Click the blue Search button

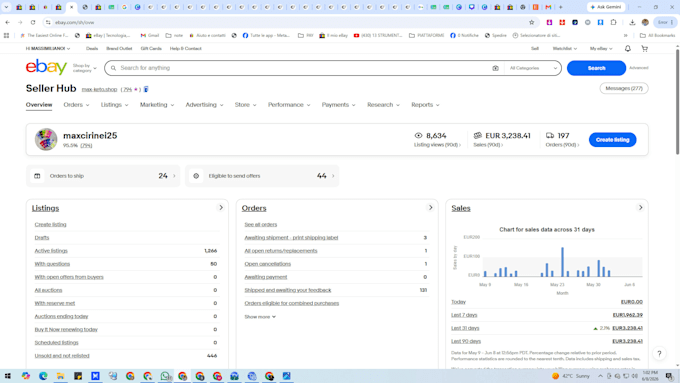[596, 68]
